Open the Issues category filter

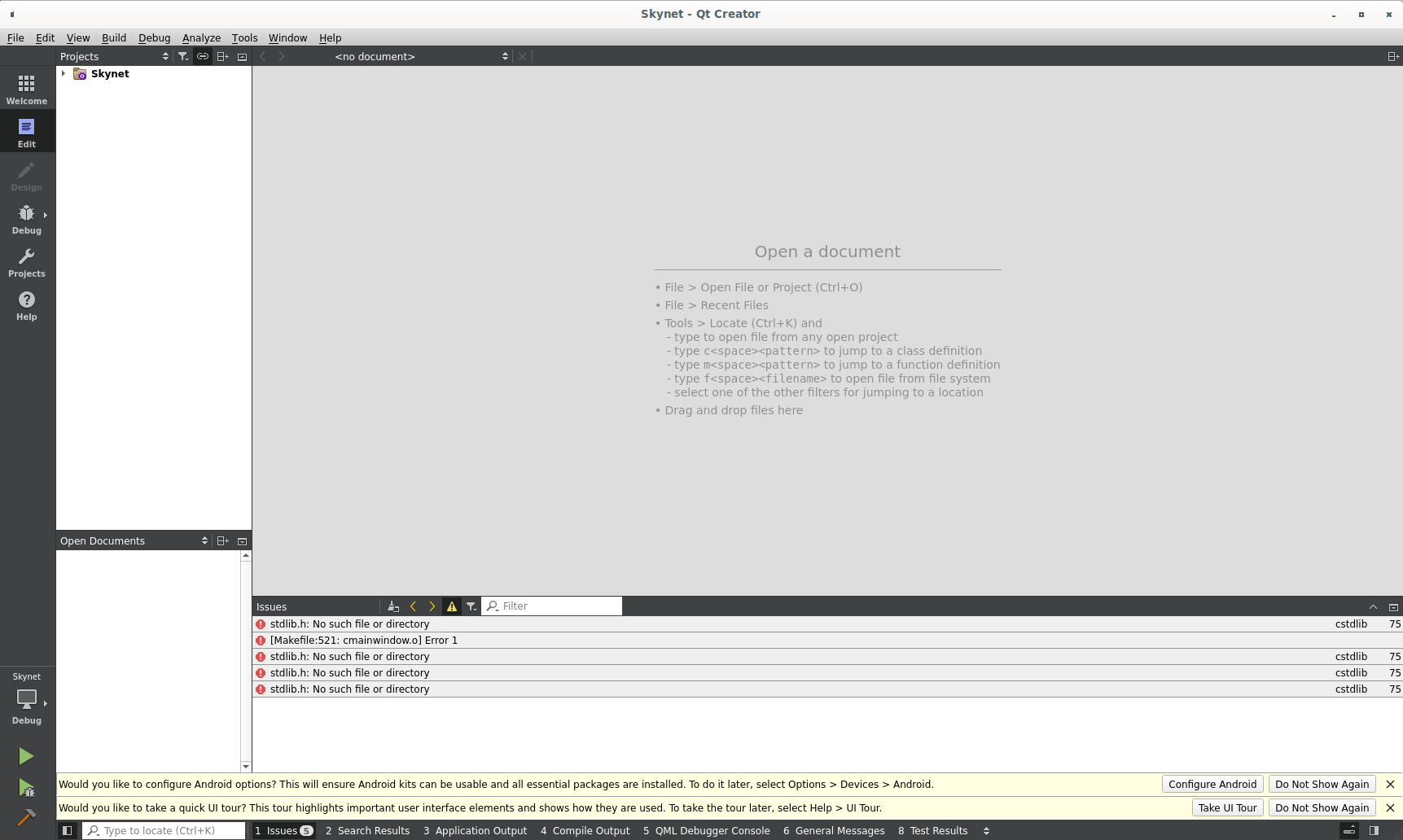point(471,606)
